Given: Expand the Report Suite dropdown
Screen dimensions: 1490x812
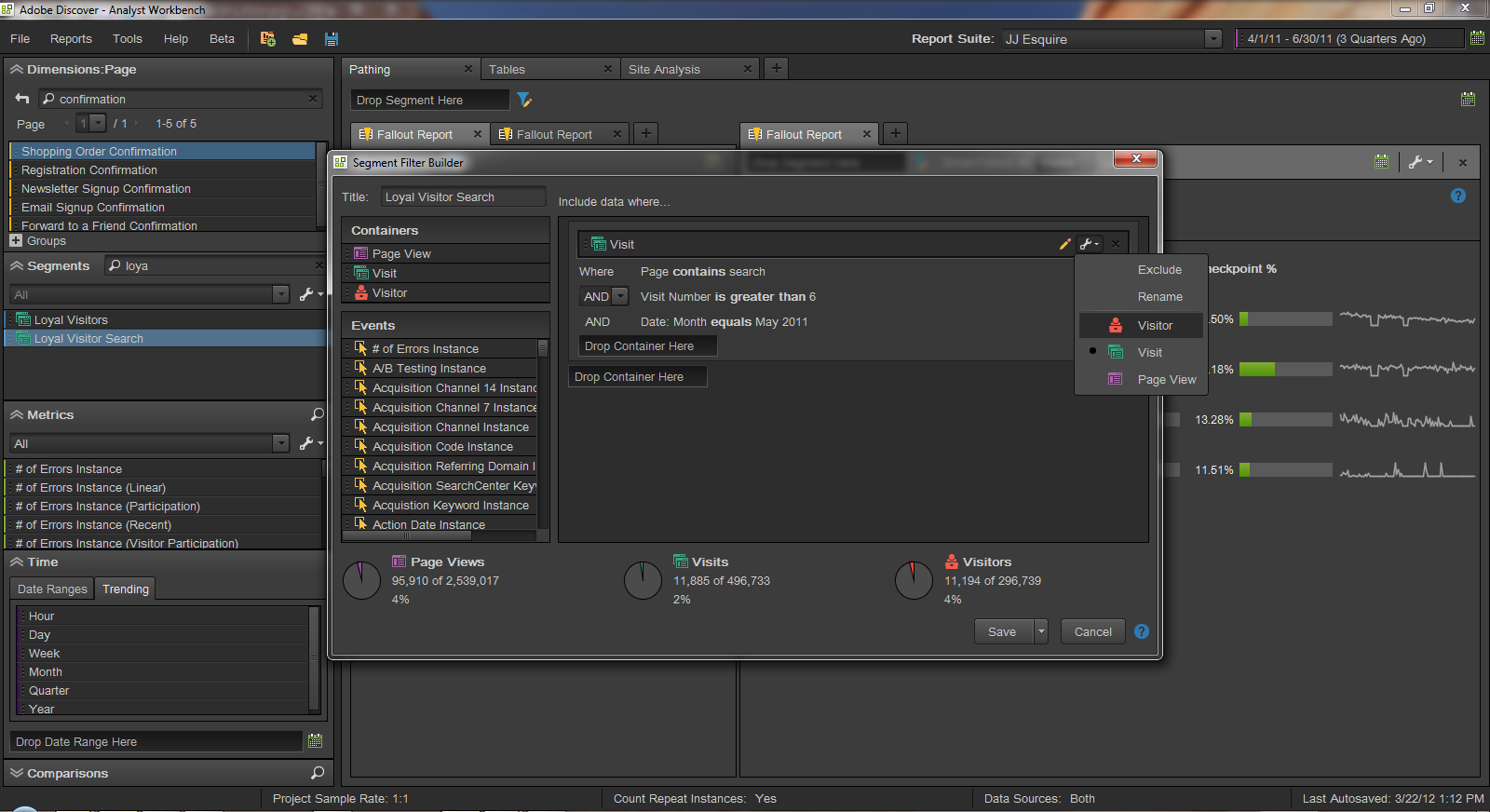Looking at the screenshot, I should (x=1212, y=38).
